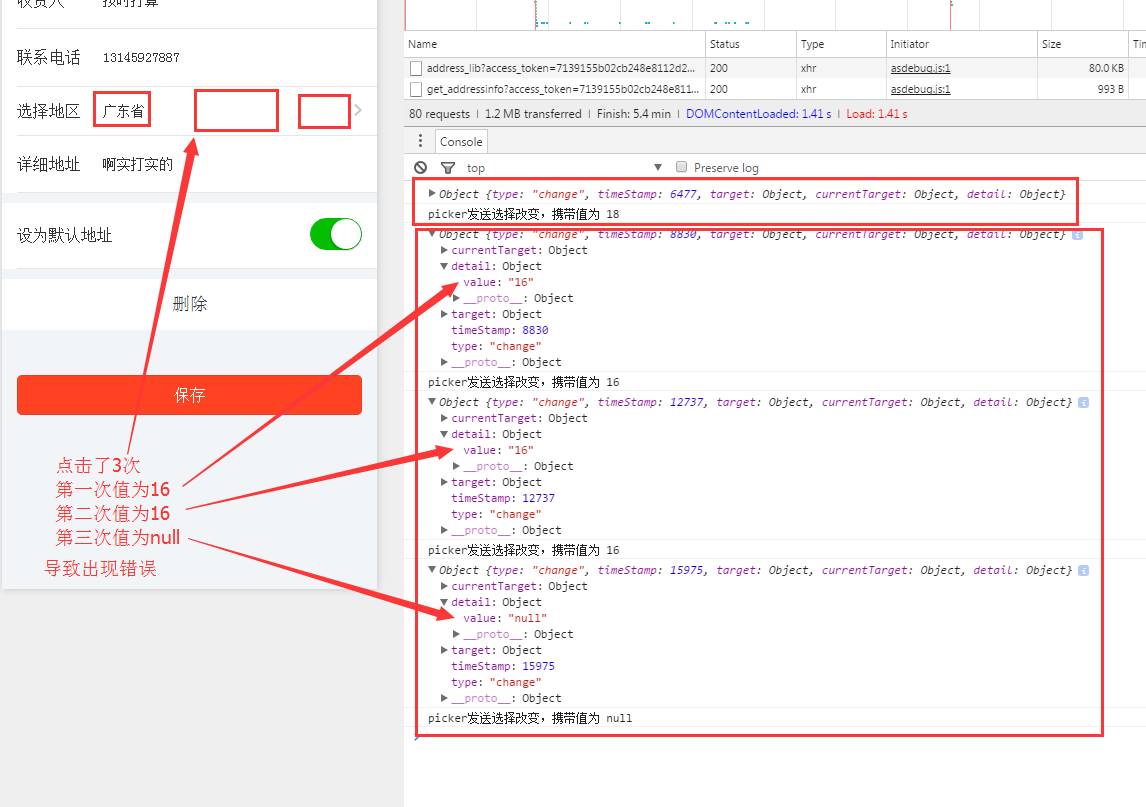Check the get_addressinfo request row checkbox

point(416,89)
